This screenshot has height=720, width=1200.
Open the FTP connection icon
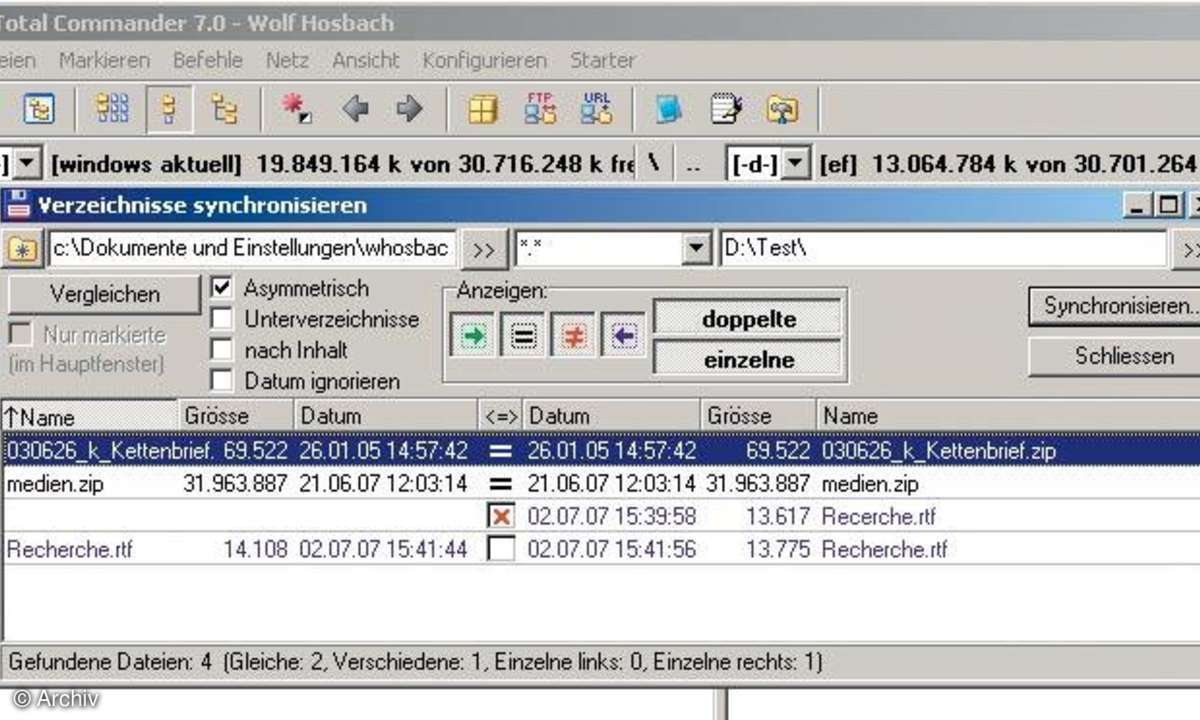540,109
